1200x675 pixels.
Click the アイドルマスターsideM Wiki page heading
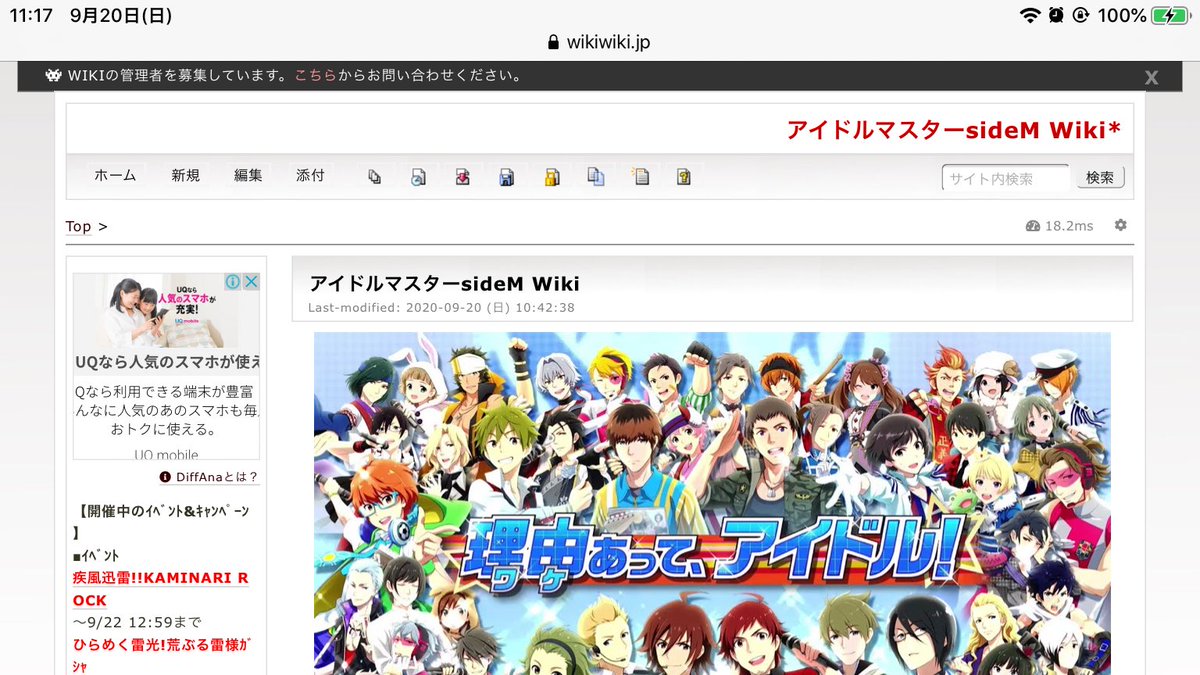click(444, 284)
